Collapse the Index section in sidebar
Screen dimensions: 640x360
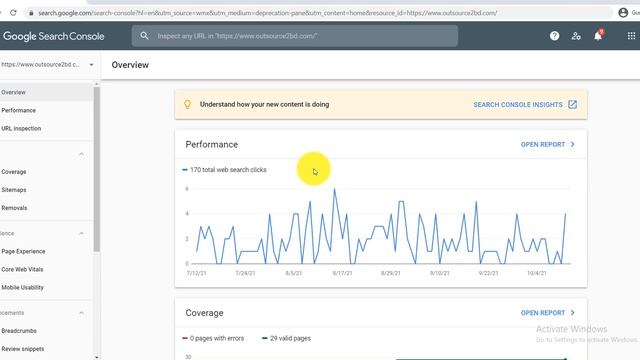tap(82, 154)
